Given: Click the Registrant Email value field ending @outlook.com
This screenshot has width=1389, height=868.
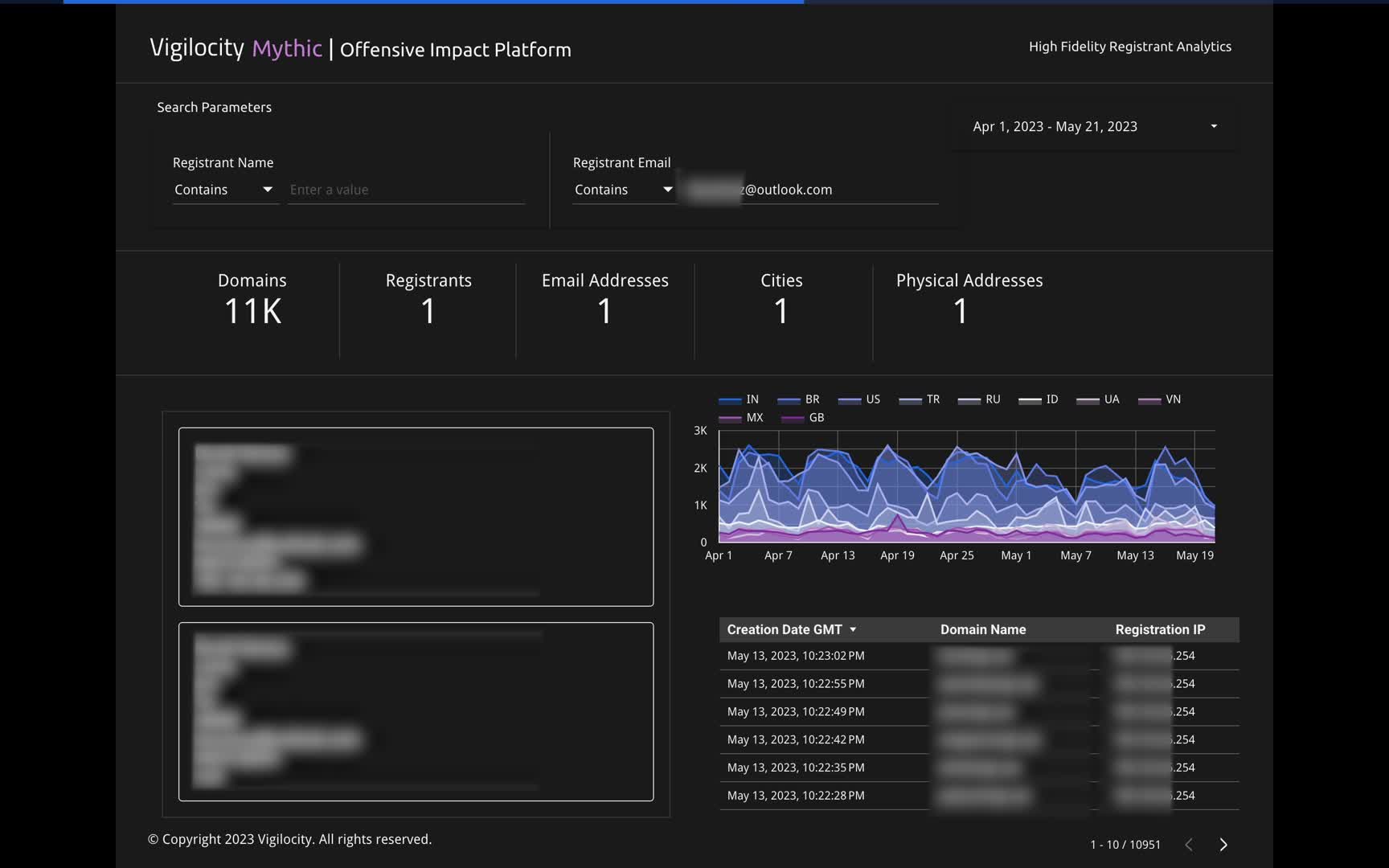Looking at the screenshot, I should click(x=810, y=190).
